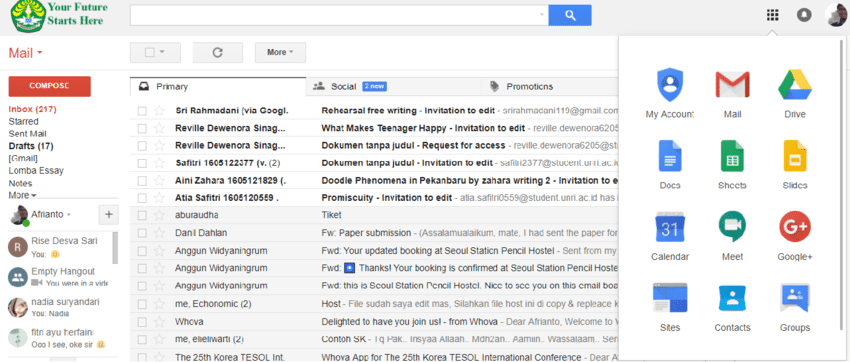Select the me, elfeliwarti email checkbox

pyautogui.click(x=142, y=340)
